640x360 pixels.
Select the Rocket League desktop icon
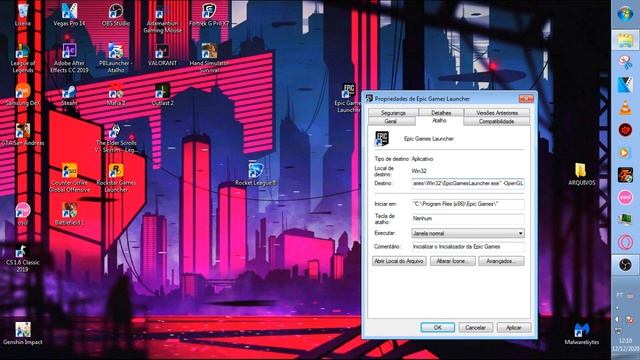point(256,174)
